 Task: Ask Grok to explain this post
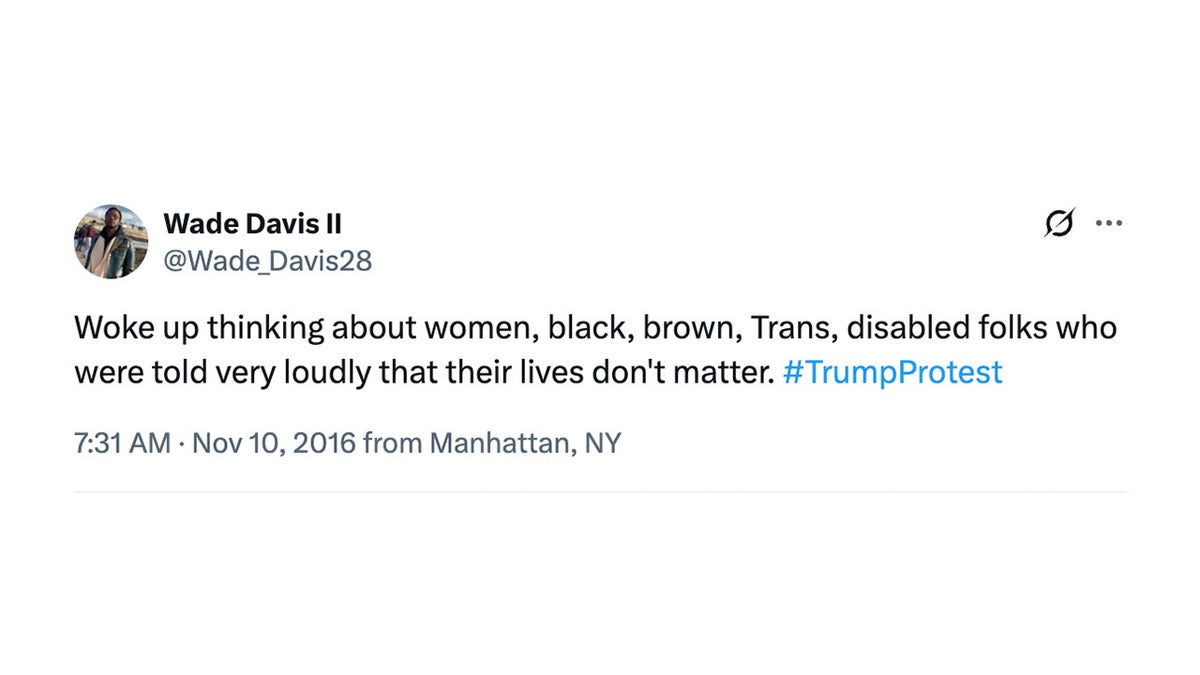coord(1060,223)
